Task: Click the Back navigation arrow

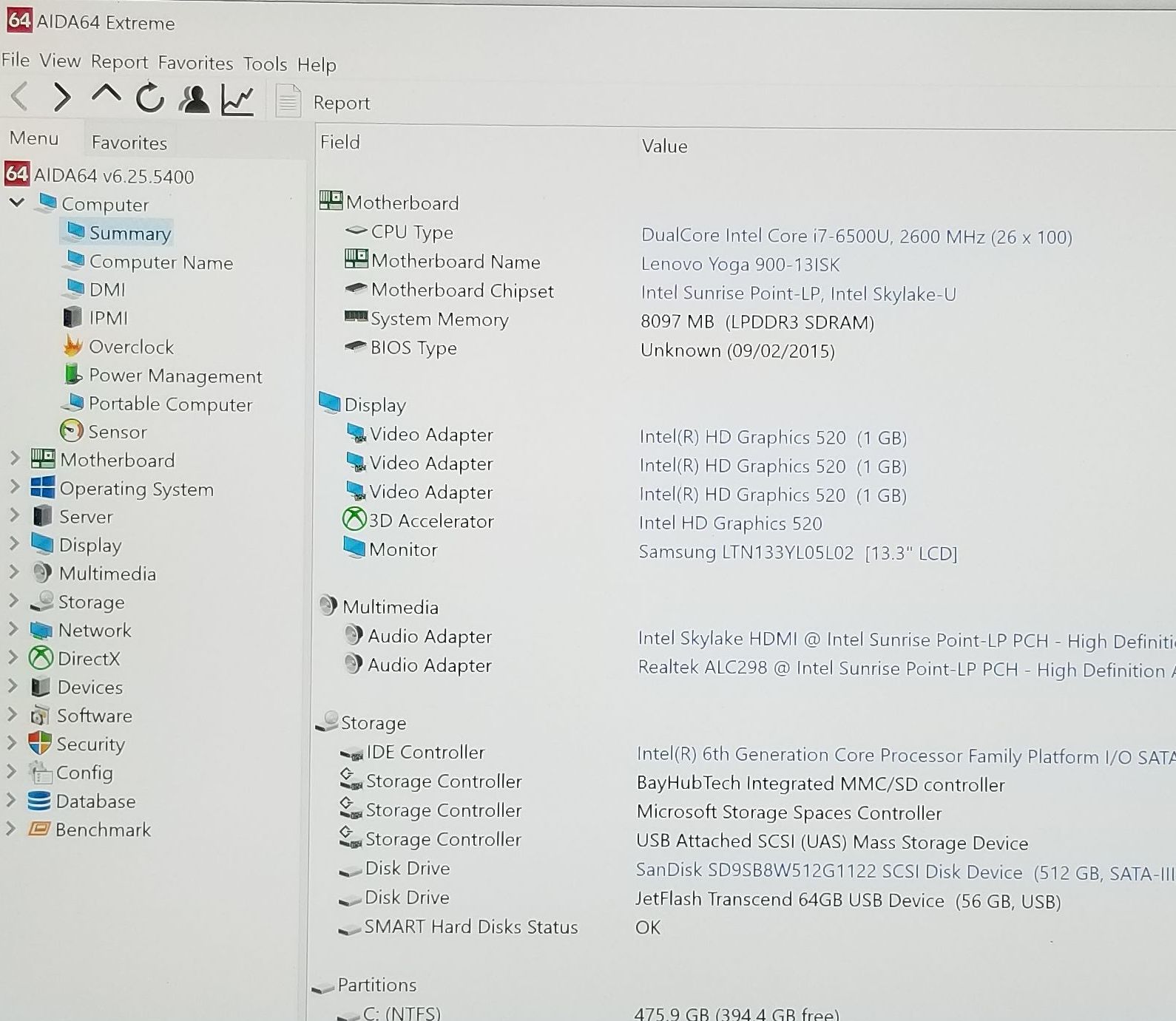Action: [20, 97]
